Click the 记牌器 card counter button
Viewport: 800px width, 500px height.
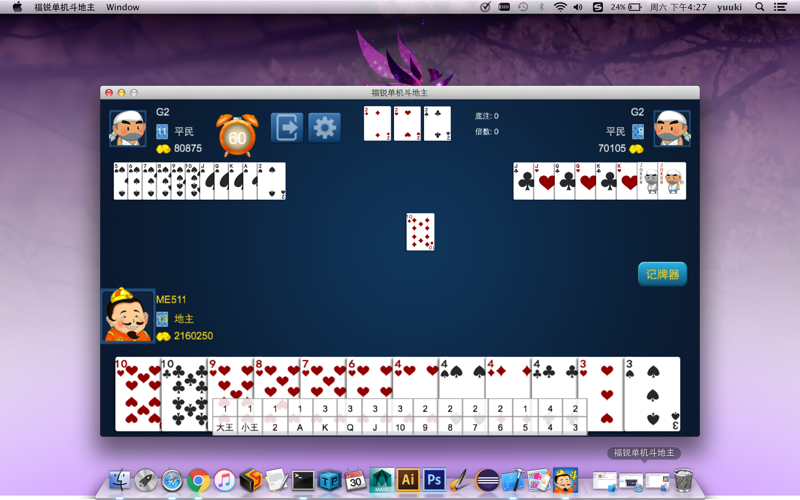662,274
